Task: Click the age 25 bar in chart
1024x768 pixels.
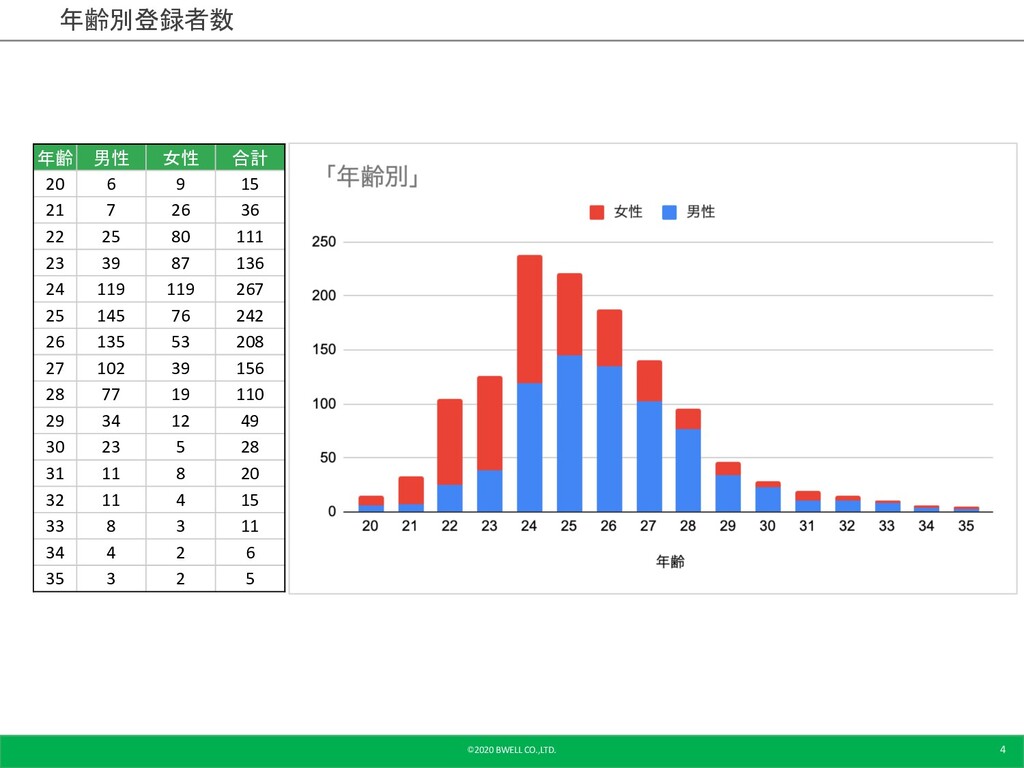Action: pyautogui.click(x=569, y=392)
